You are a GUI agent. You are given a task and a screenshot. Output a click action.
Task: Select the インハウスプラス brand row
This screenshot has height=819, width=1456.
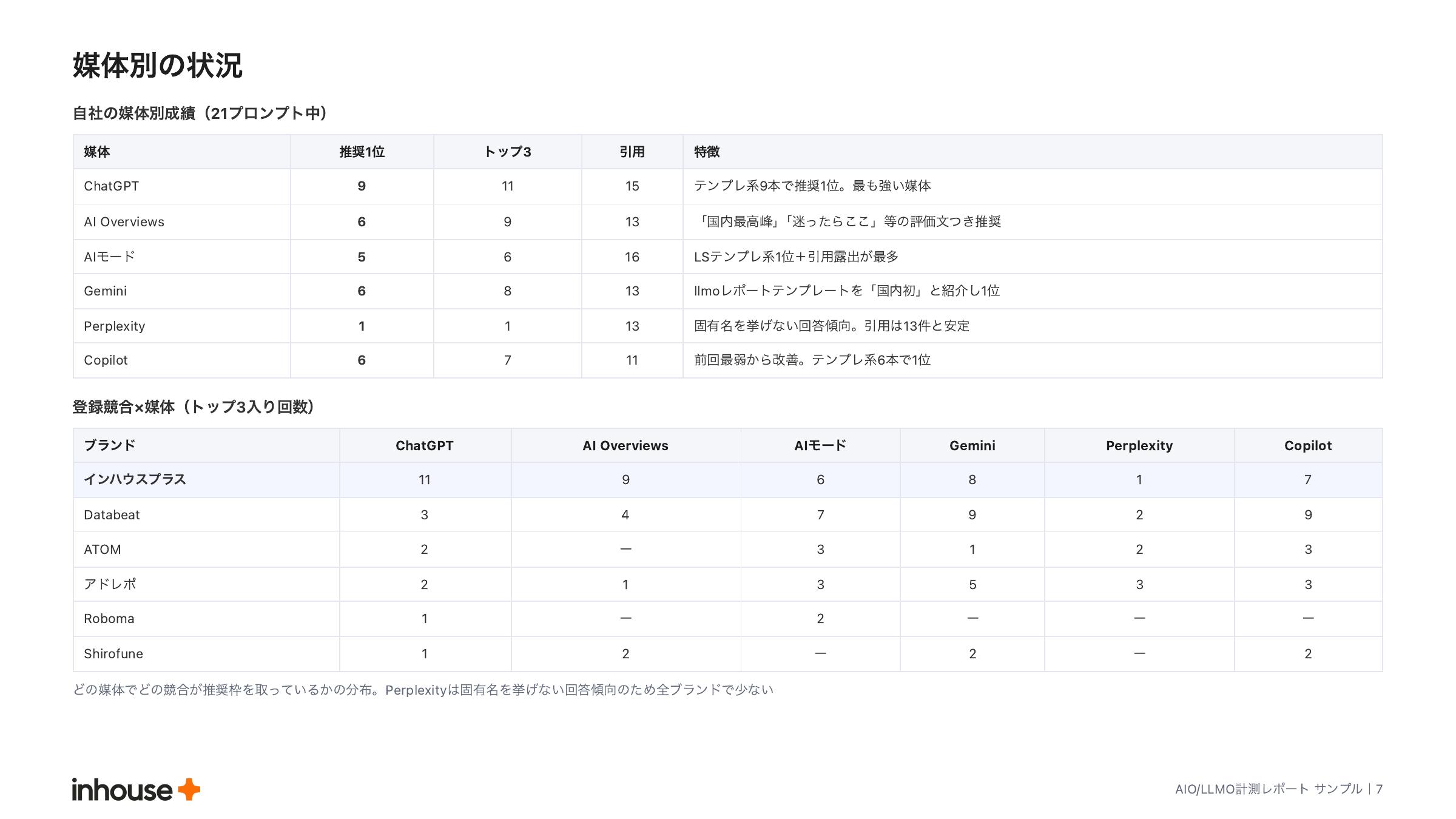click(x=728, y=480)
